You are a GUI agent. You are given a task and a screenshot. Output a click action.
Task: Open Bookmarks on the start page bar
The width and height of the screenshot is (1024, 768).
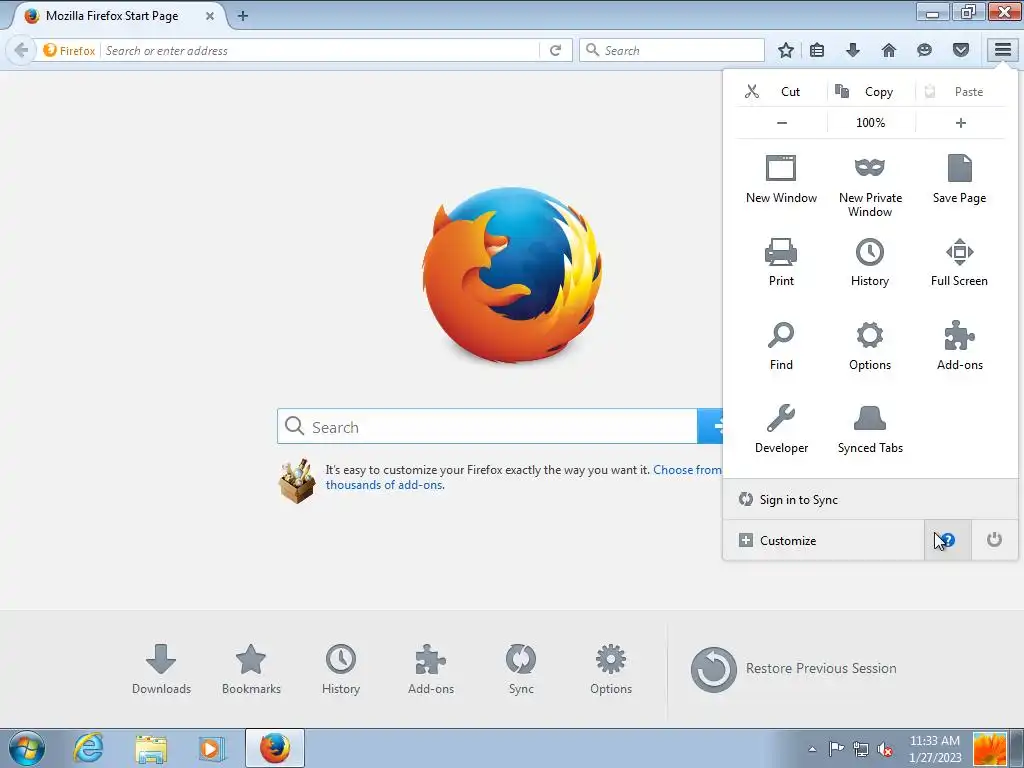point(251,669)
